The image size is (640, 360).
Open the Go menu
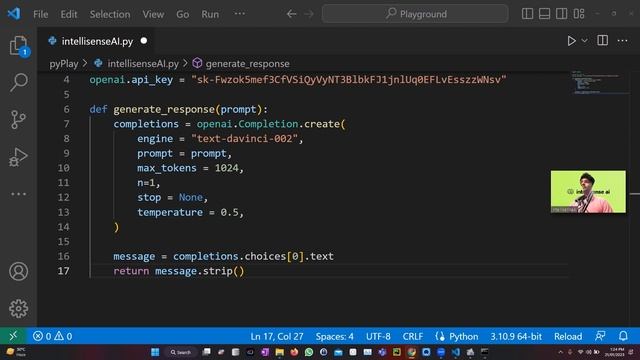(x=182, y=14)
